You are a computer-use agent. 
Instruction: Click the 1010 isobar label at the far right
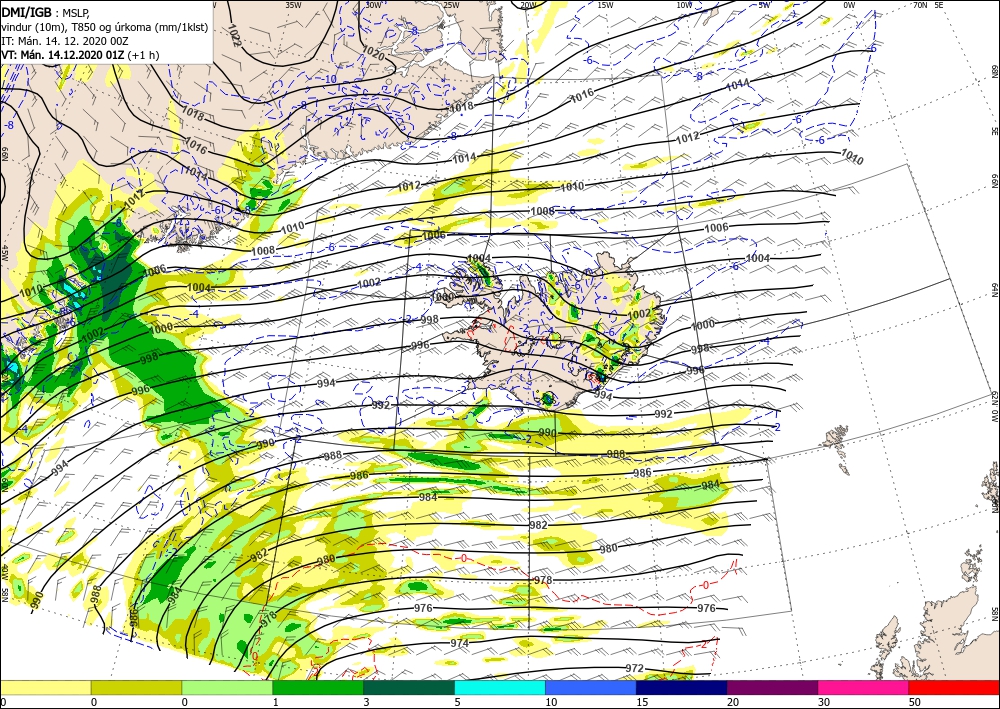click(852, 157)
